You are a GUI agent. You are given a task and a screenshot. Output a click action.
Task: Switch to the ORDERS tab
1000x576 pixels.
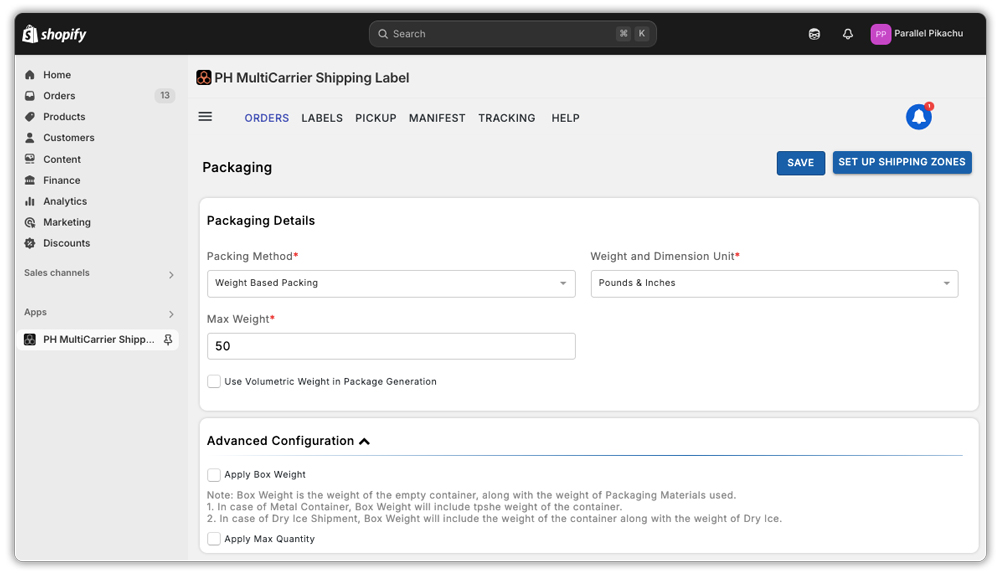pyautogui.click(x=267, y=118)
